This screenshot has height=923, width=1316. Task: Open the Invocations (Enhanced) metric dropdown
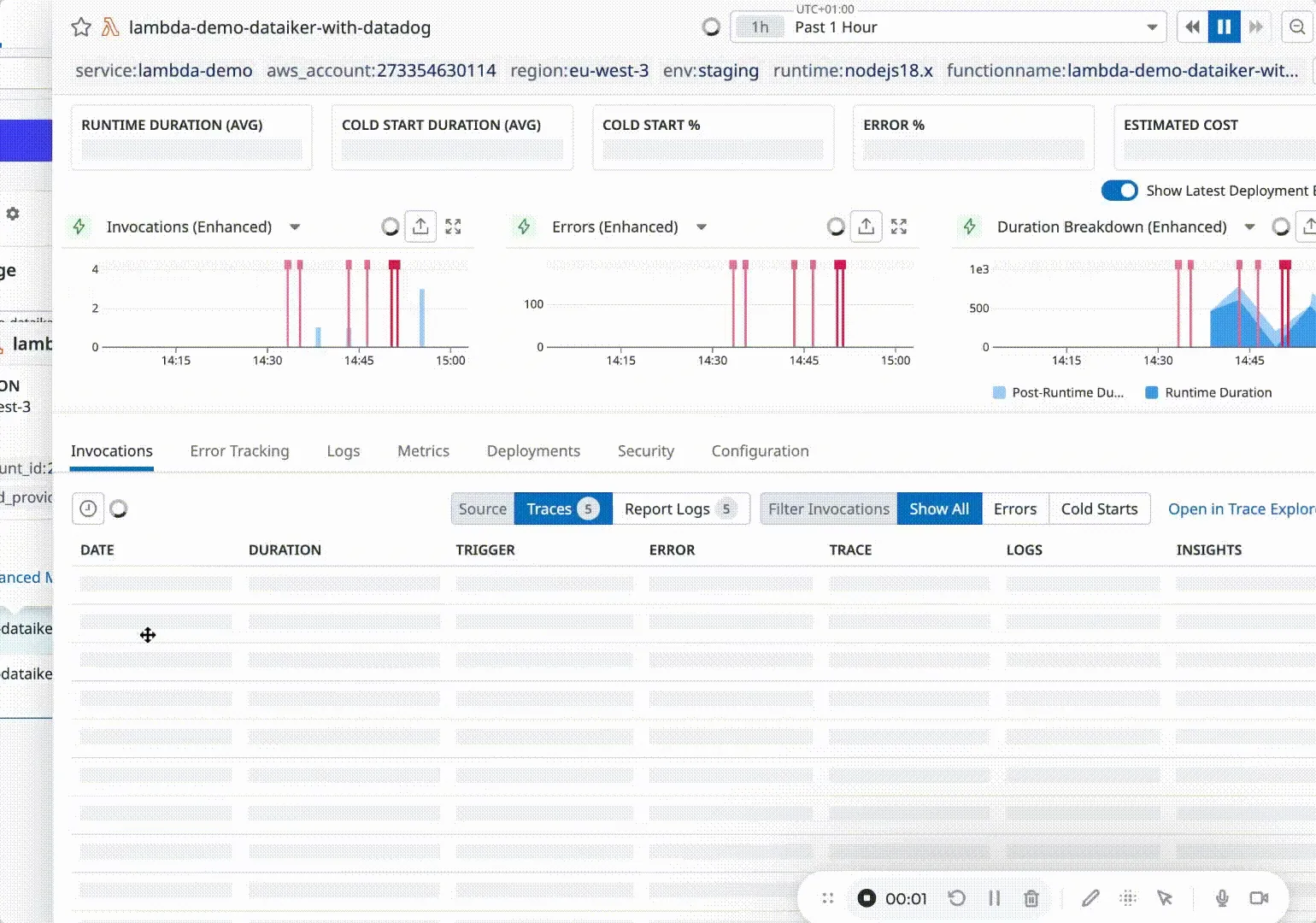pos(295,226)
